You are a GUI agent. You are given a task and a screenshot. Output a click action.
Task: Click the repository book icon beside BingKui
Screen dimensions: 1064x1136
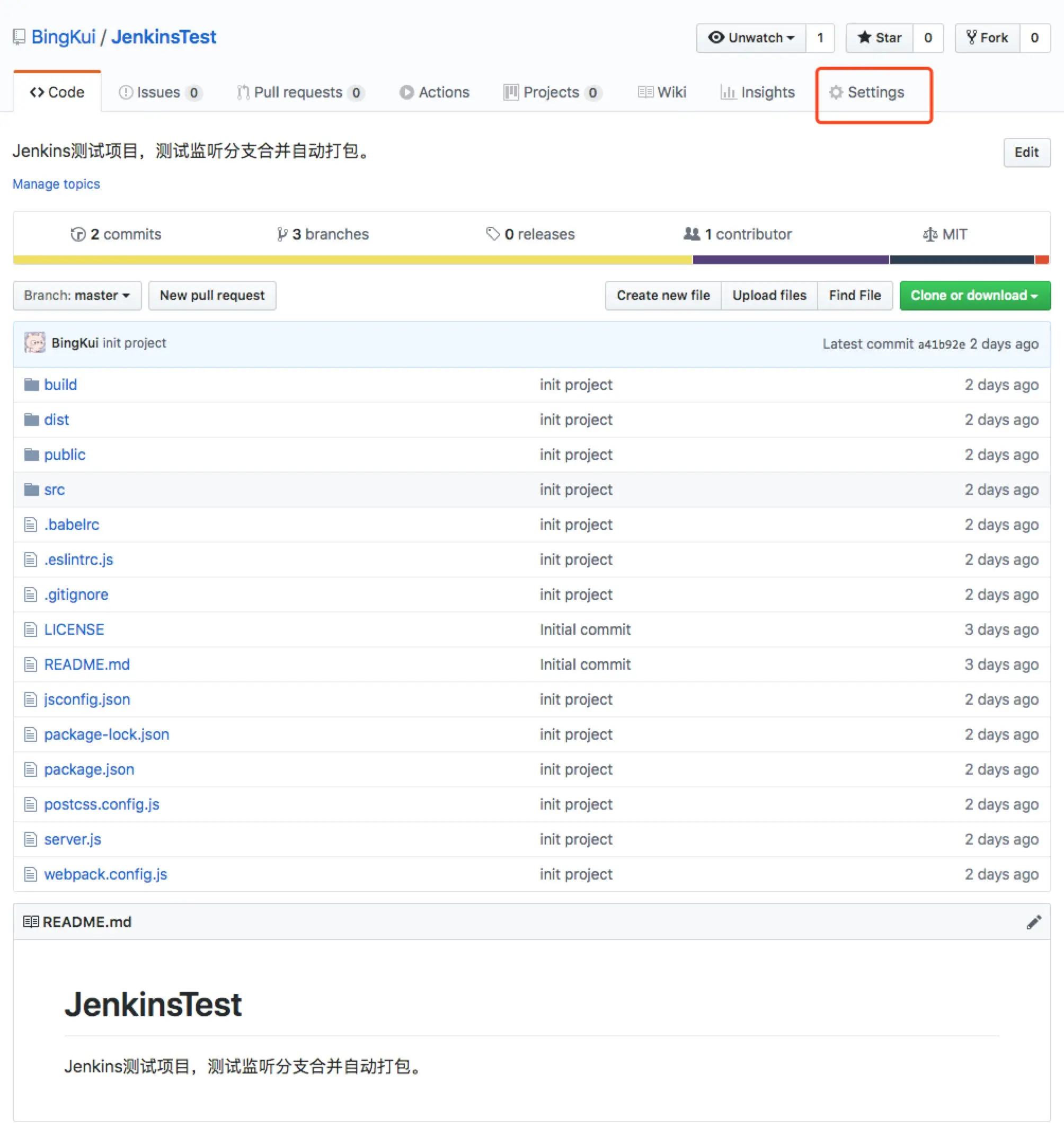pyautogui.click(x=19, y=37)
